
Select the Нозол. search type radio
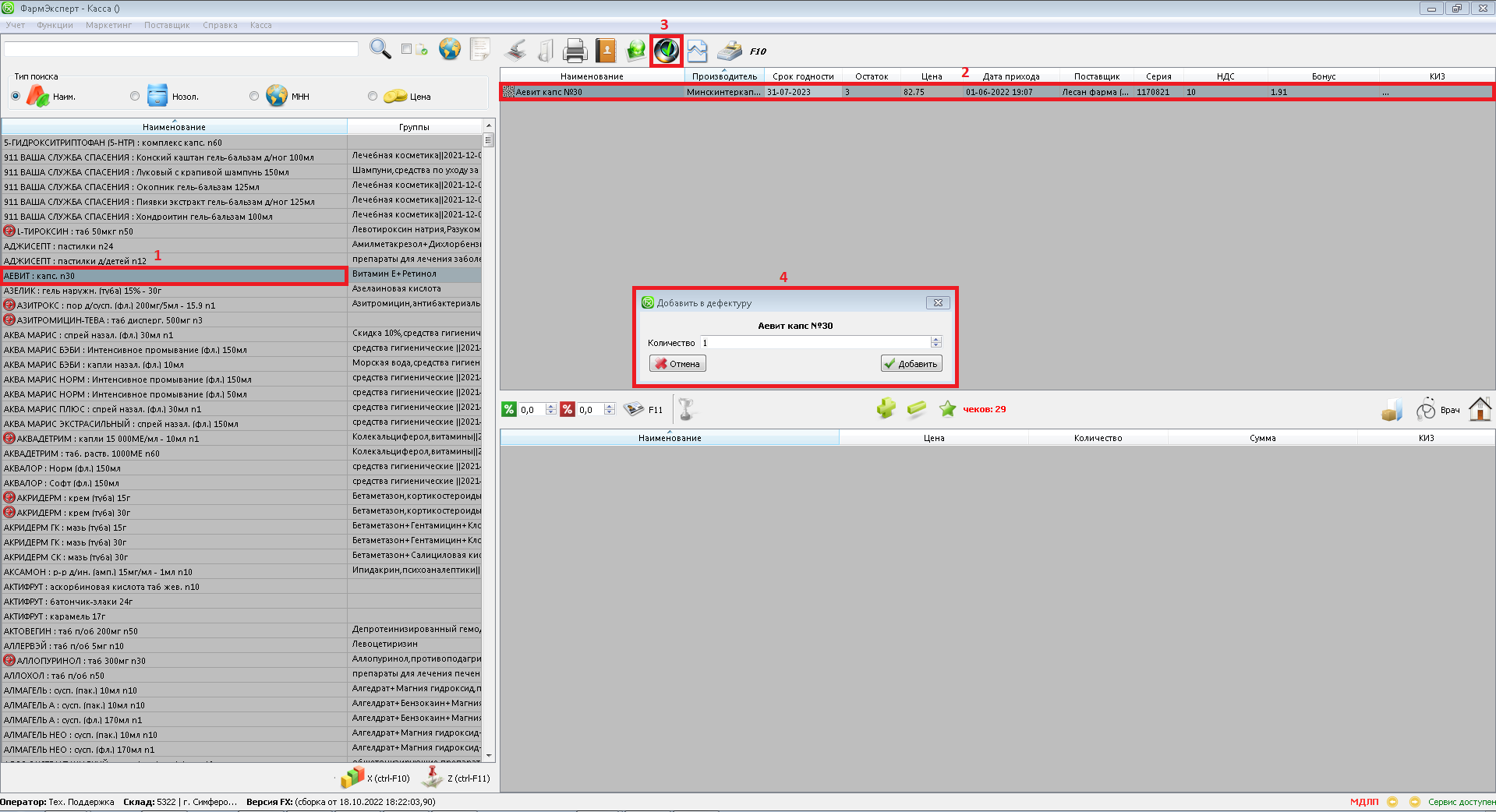coord(135,96)
